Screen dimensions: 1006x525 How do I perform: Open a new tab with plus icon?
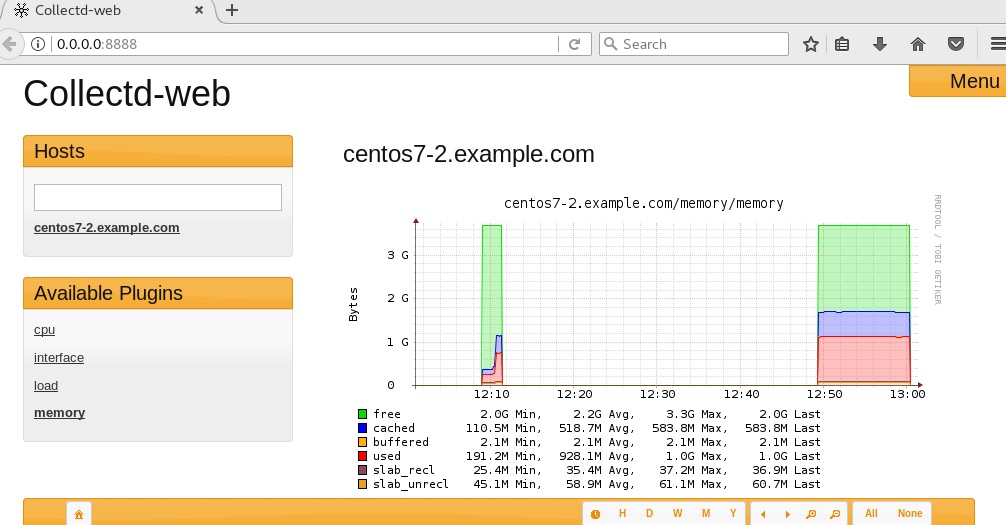coord(232,10)
